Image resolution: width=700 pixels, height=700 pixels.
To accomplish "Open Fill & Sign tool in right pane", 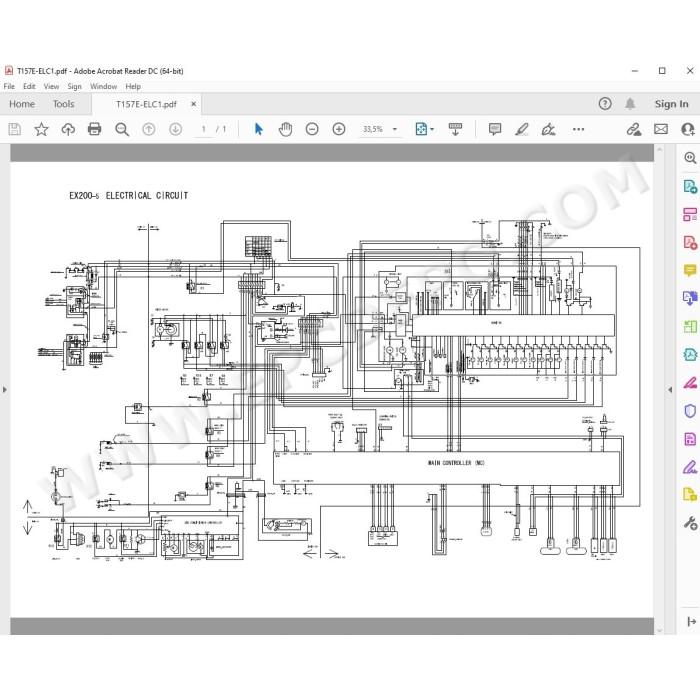I will pos(690,467).
